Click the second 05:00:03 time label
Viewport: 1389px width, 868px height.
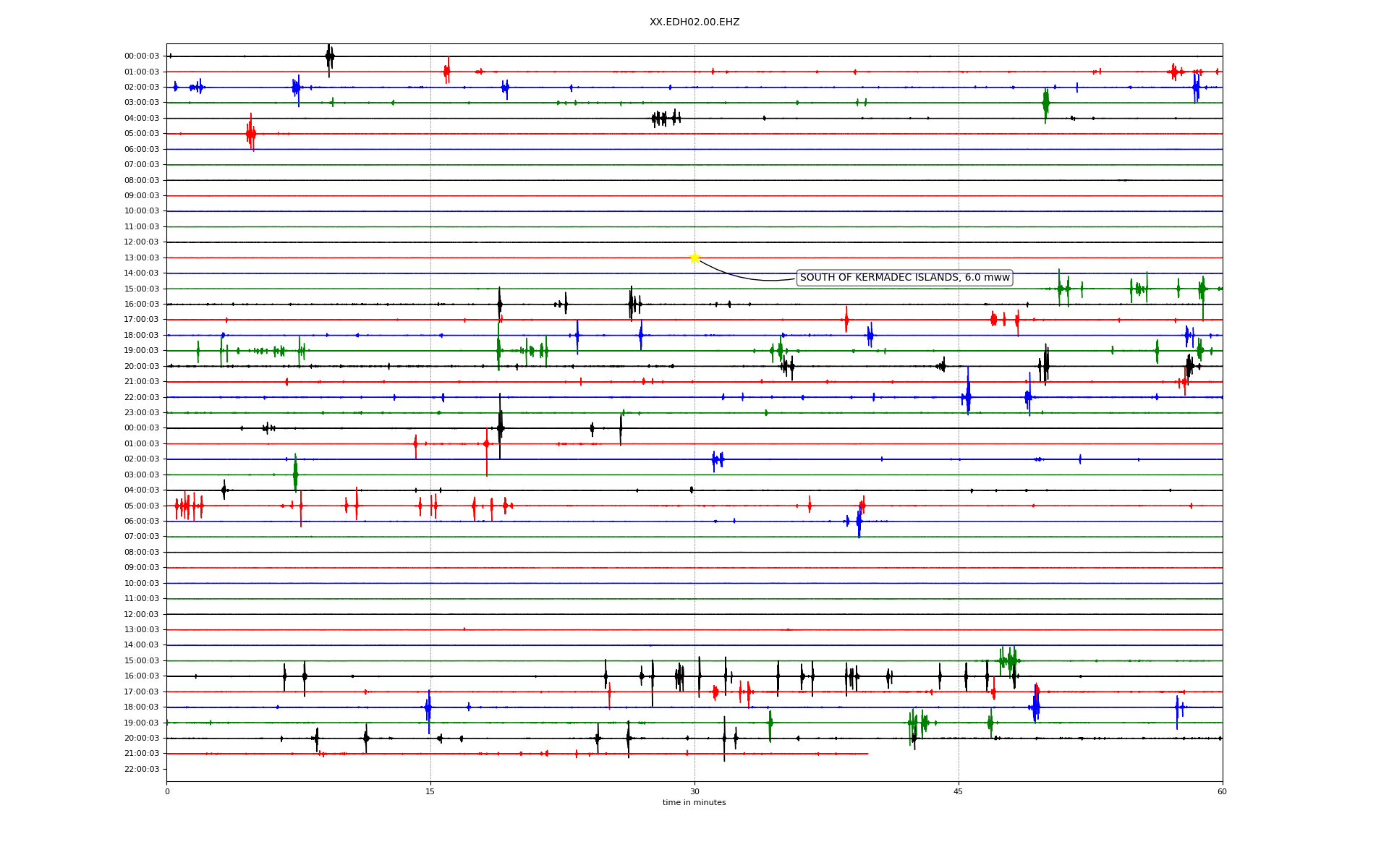tap(141, 506)
